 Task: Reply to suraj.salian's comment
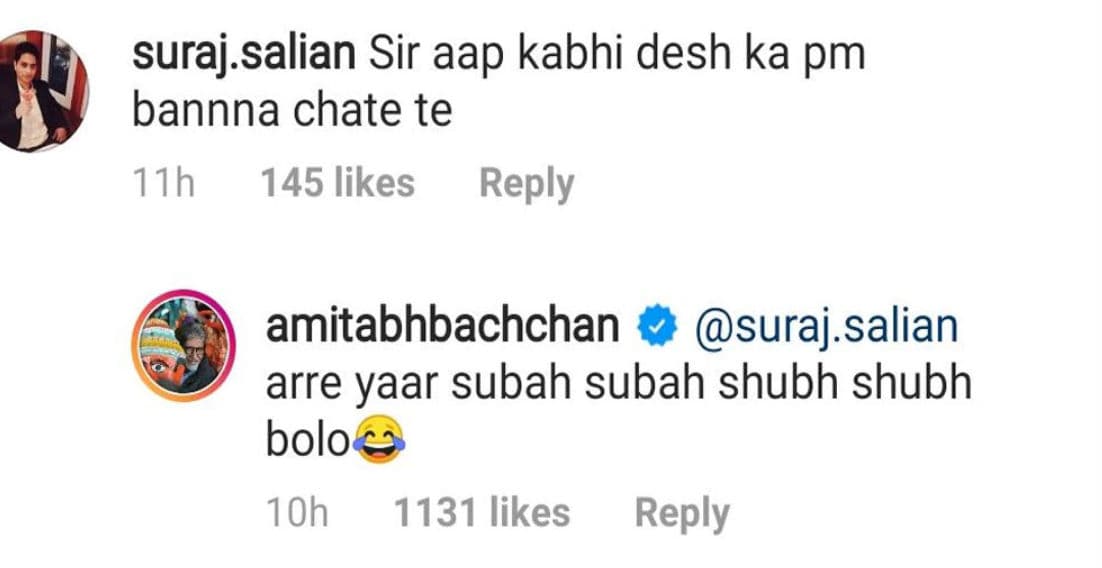coord(526,183)
